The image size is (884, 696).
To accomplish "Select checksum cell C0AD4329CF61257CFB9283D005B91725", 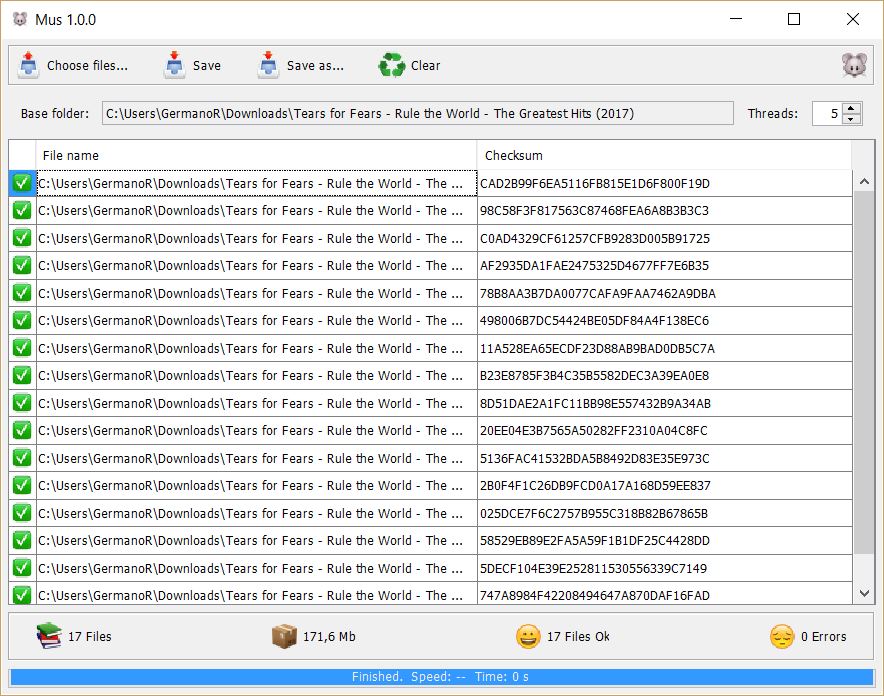I will (x=664, y=238).
